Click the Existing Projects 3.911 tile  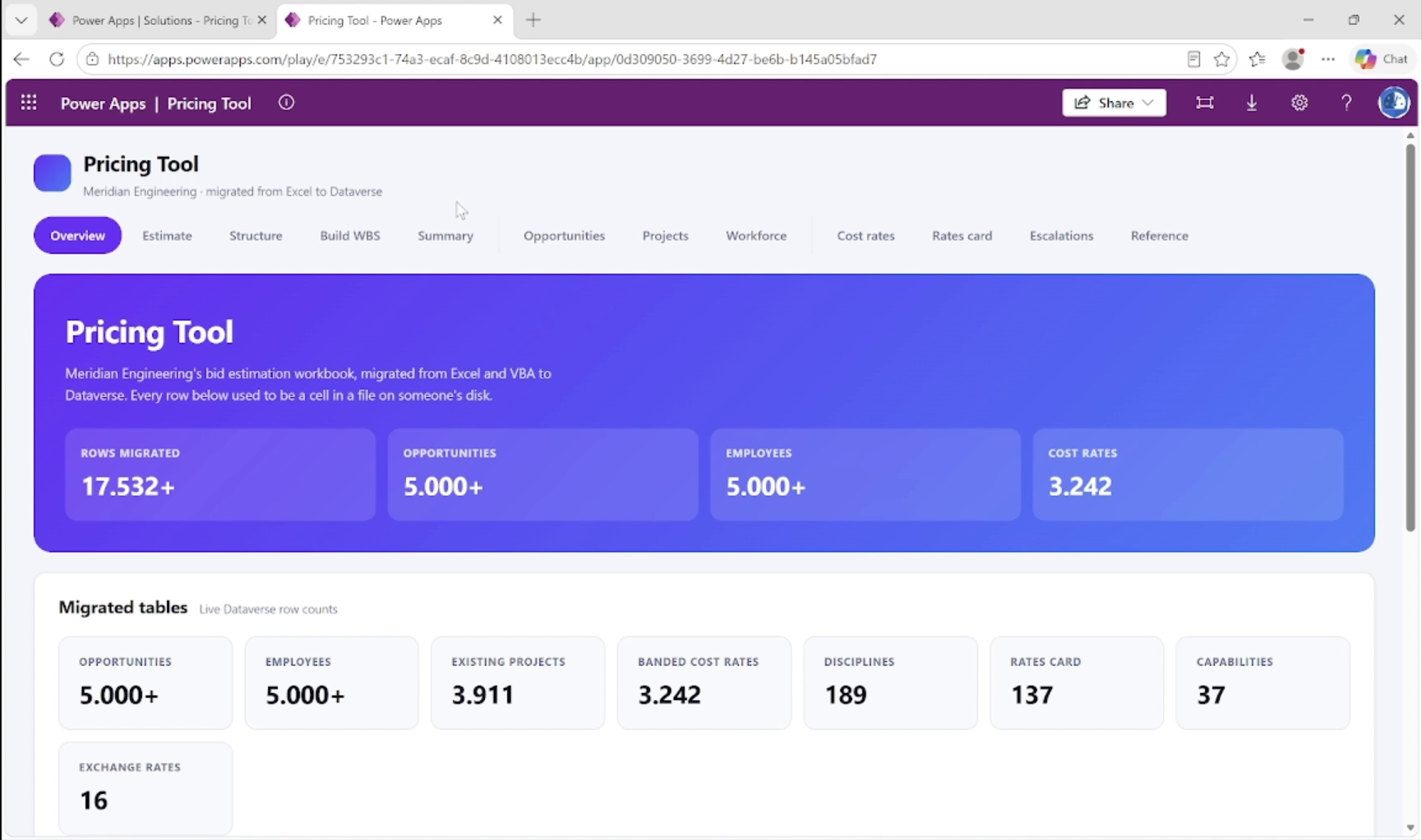518,683
